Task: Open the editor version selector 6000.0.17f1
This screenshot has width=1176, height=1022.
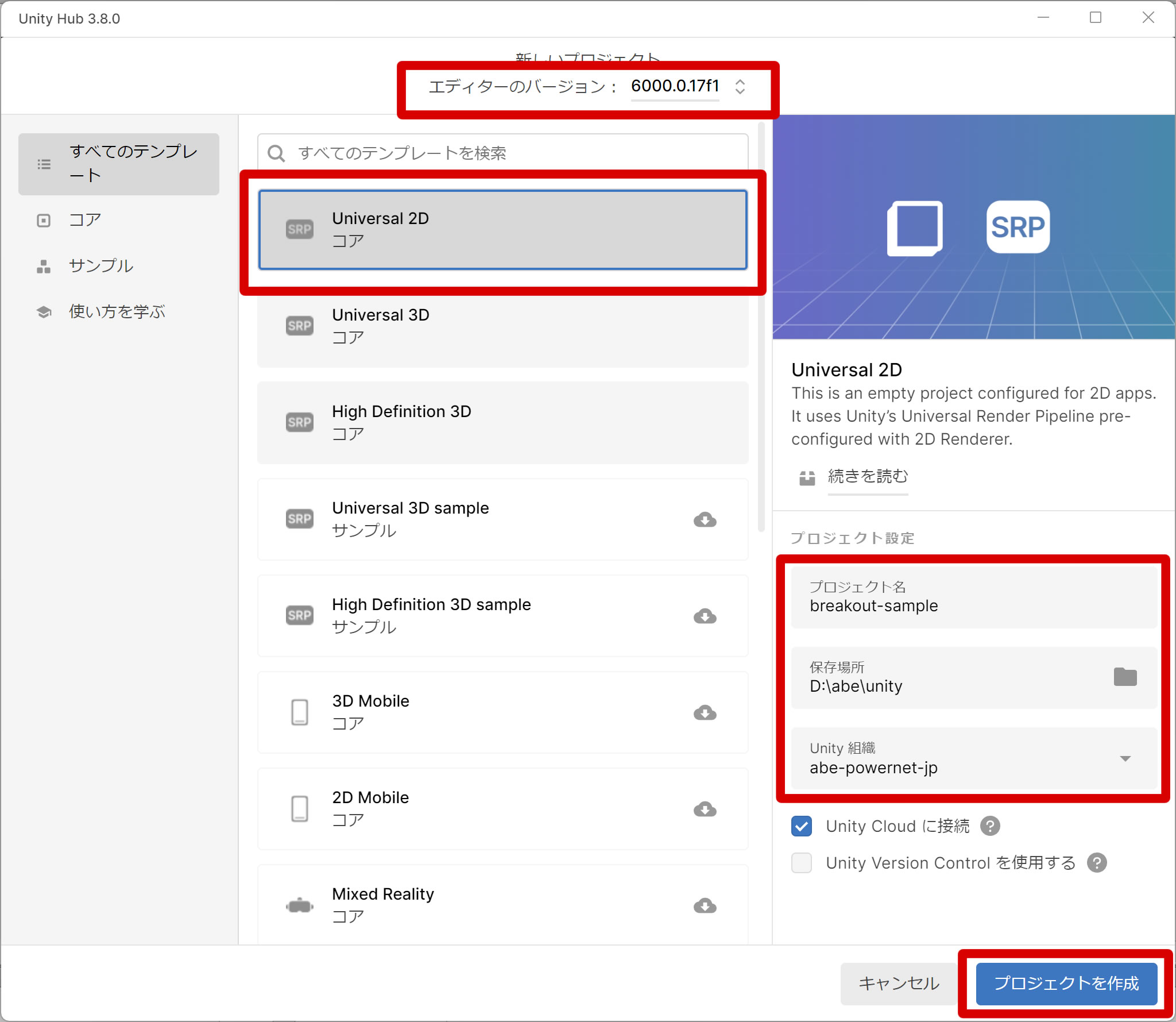Action: tap(688, 87)
